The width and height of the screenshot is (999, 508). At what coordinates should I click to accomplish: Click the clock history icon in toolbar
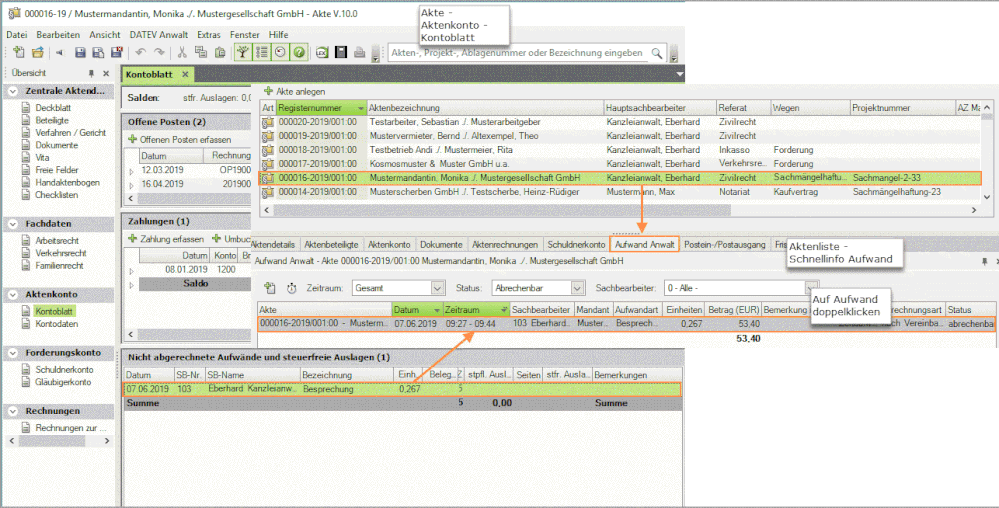tap(281, 53)
